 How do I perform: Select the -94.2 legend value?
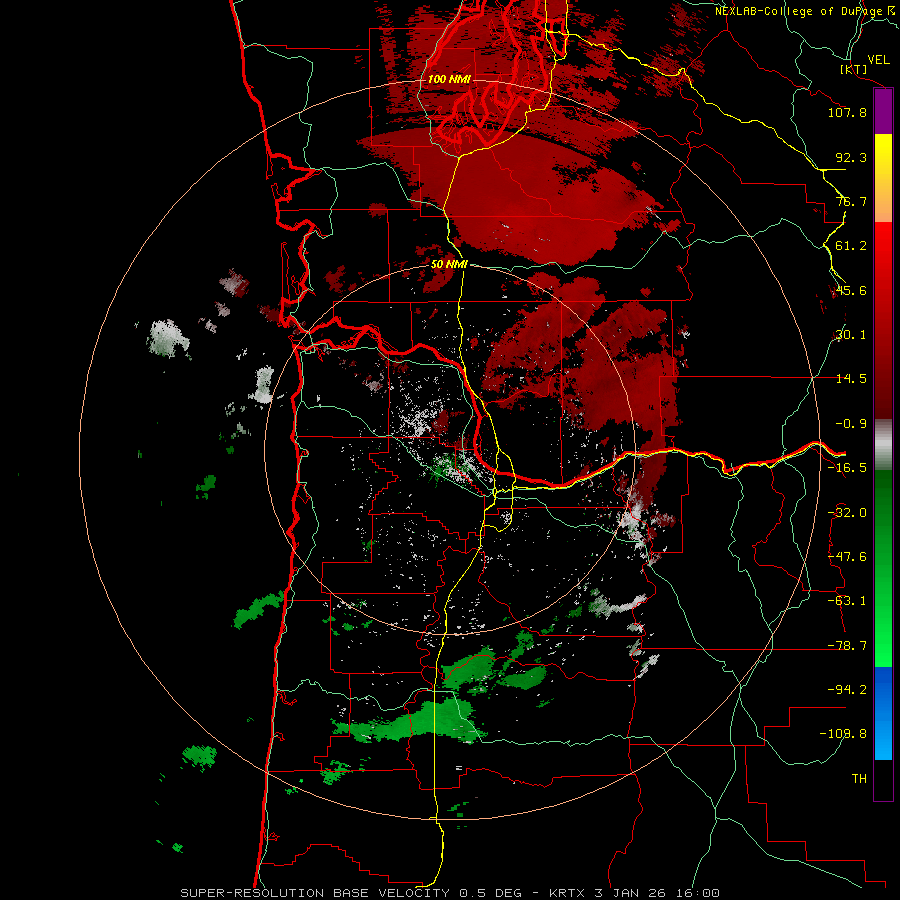pyautogui.click(x=847, y=690)
